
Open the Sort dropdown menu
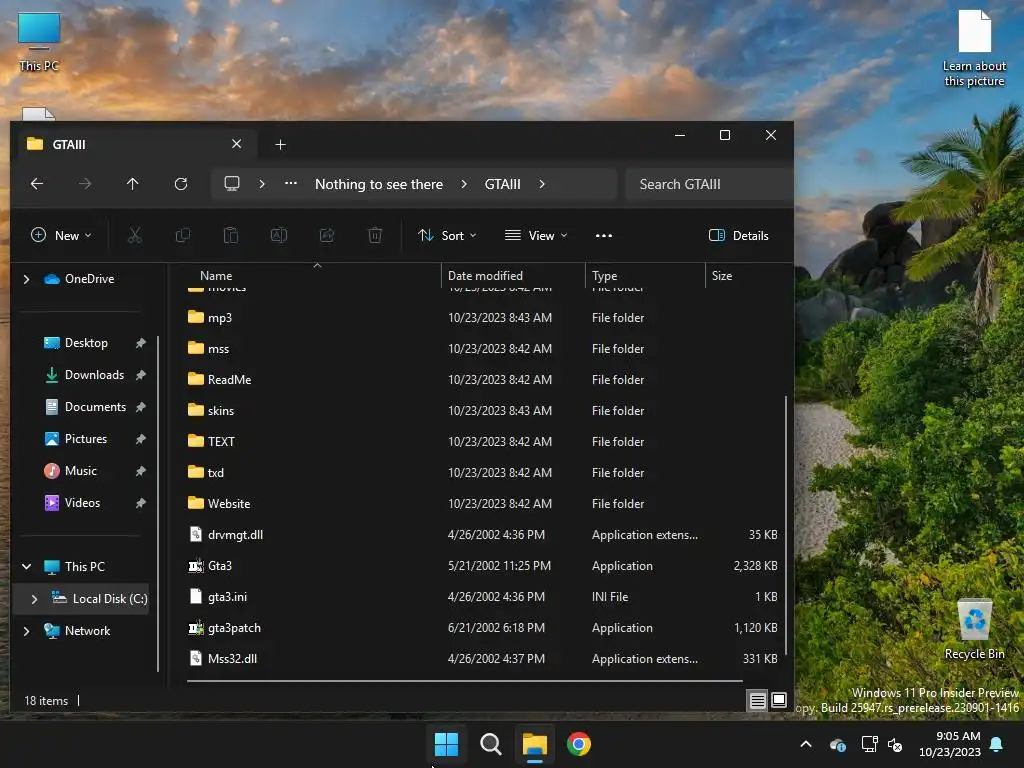point(447,235)
